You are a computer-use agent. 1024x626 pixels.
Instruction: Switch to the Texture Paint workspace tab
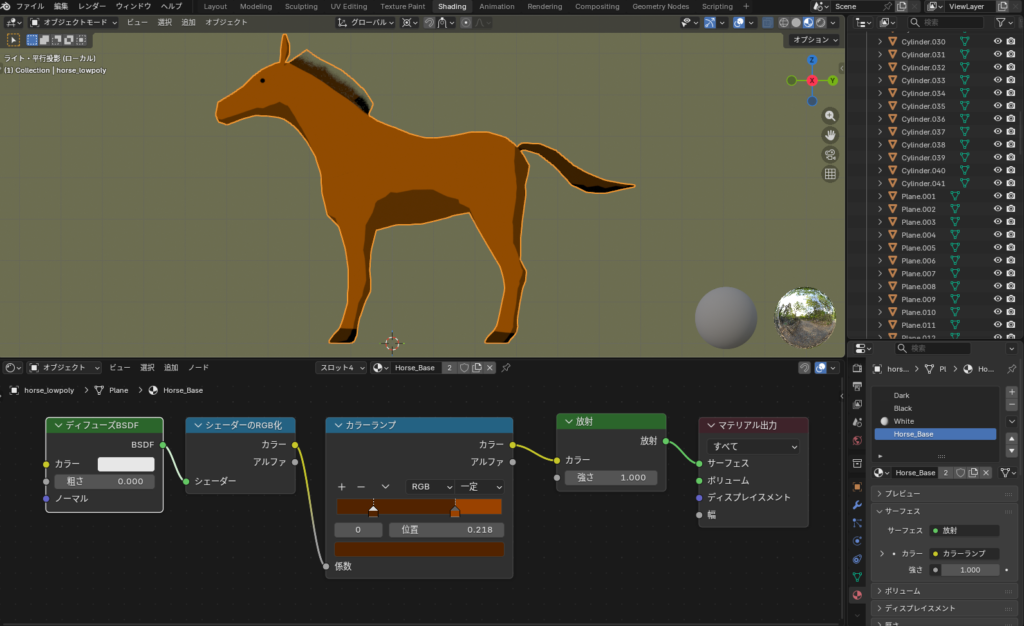pos(402,6)
